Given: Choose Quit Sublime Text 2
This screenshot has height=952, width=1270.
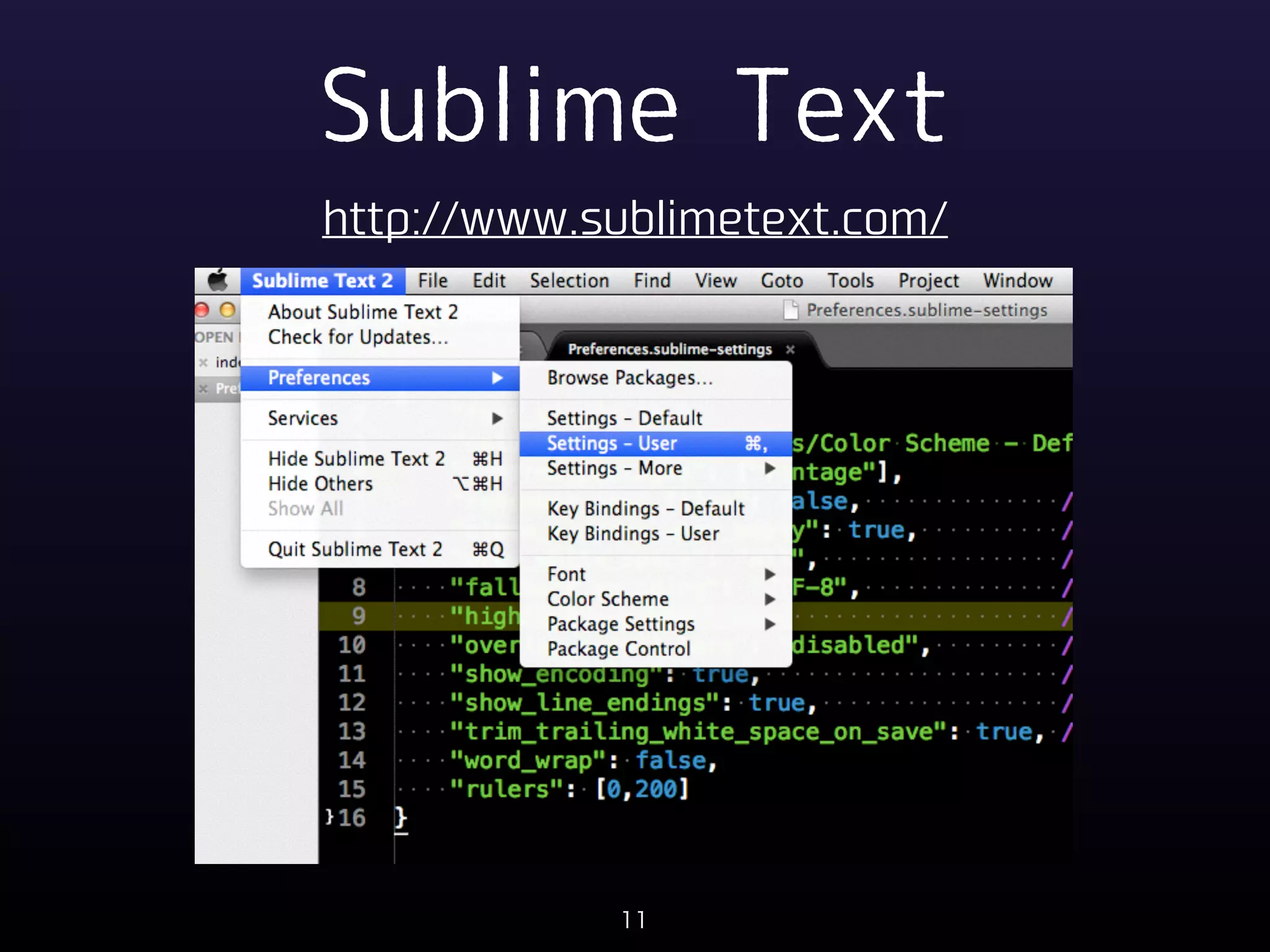Looking at the screenshot, I should (x=380, y=549).
